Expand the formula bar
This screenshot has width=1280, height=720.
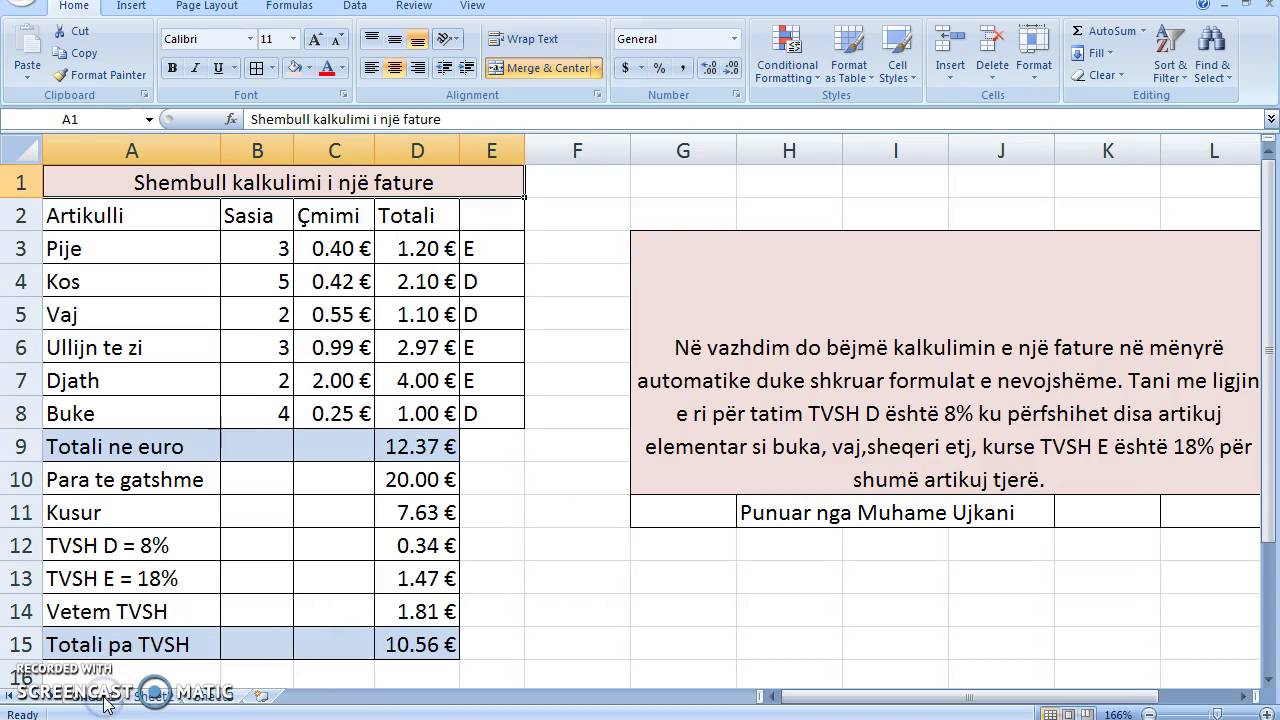pos(1271,119)
